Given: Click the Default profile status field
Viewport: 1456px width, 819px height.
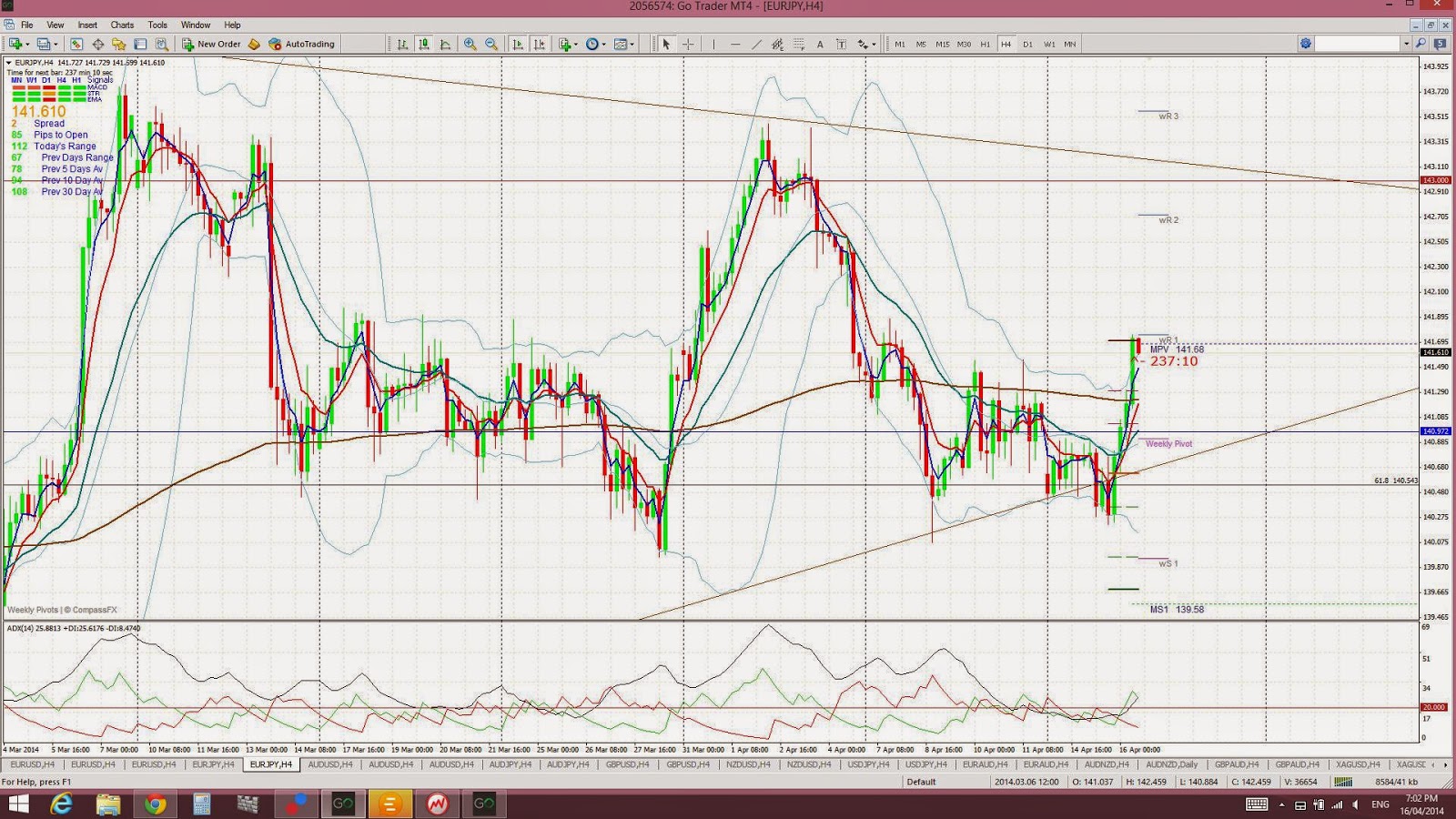Looking at the screenshot, I should coord(922,782).
